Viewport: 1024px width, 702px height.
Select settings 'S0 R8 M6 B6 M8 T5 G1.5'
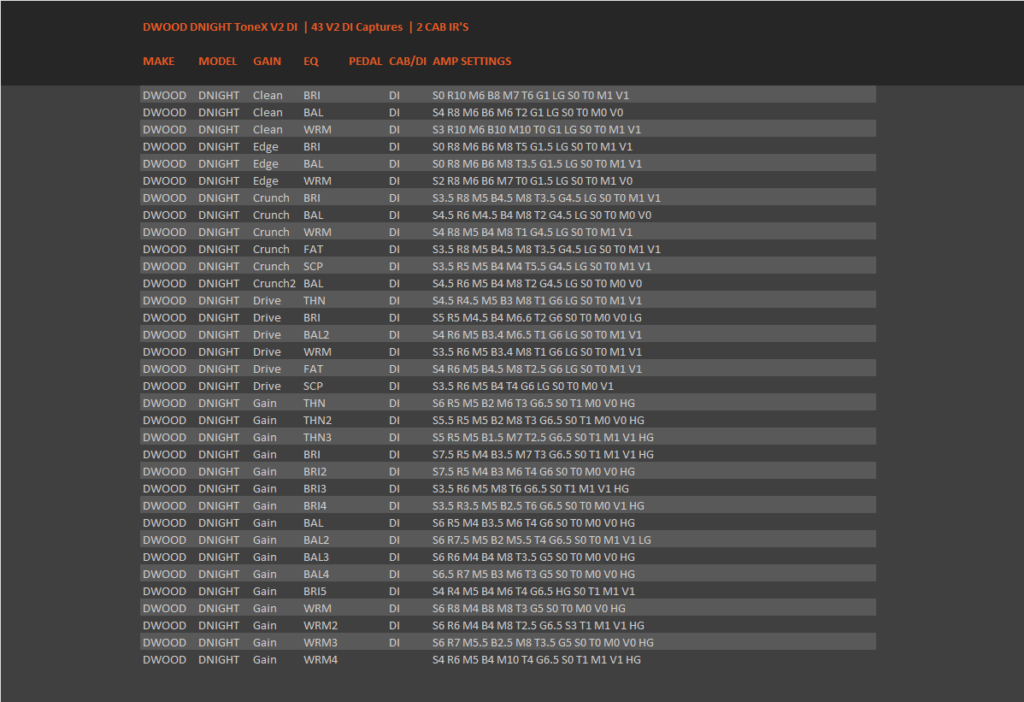pyautogui.click(x=532, y=147)
